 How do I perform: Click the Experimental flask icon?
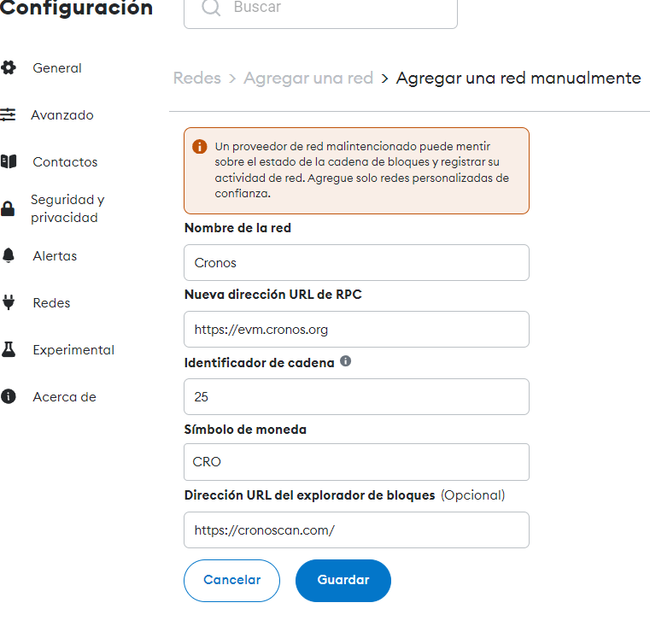[x=9, y=350]
